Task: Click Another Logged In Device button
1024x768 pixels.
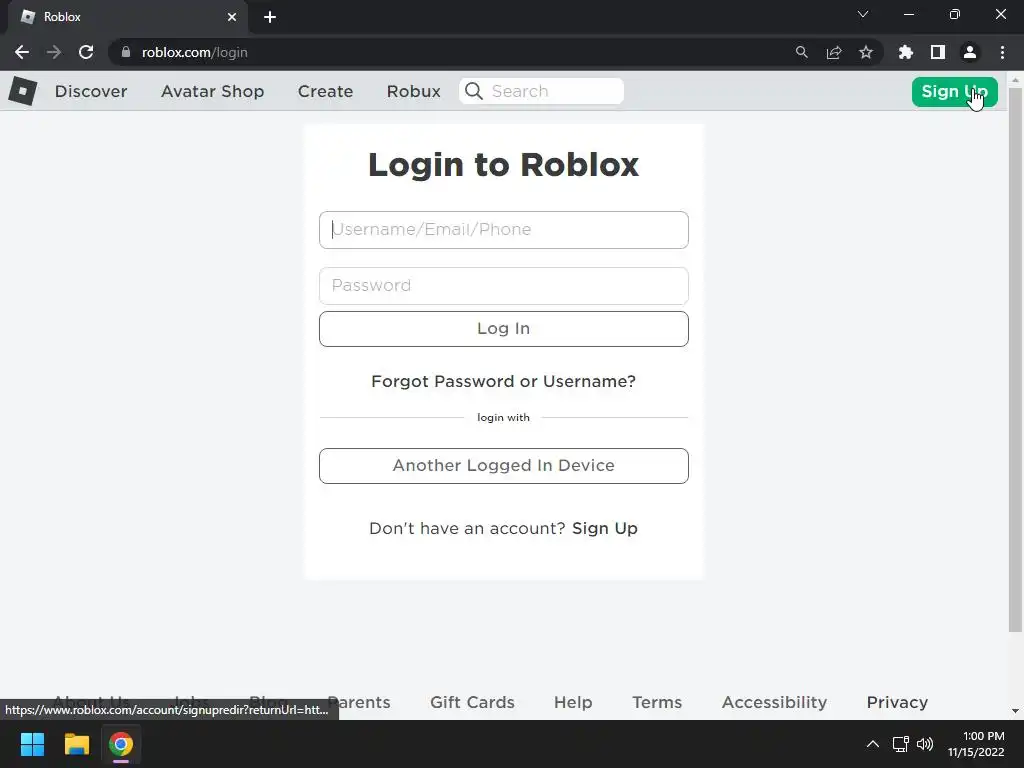Action: pyautogui.click(x=504, y=466)
